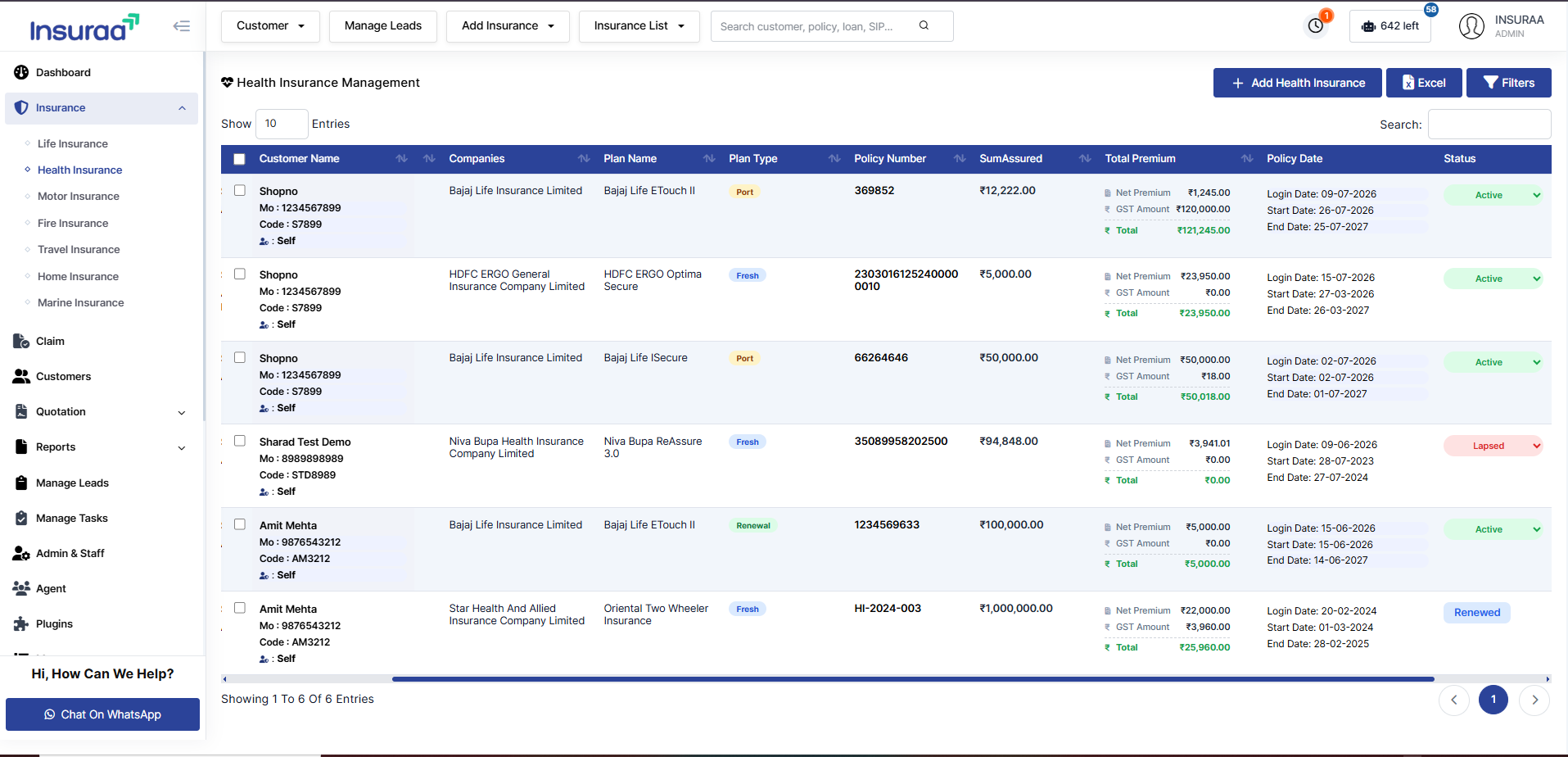Image resolution: width=1568 pixels, height=757 pixels.
Task: Check the row for policy HI-2024-003
Action: [240, 608]
